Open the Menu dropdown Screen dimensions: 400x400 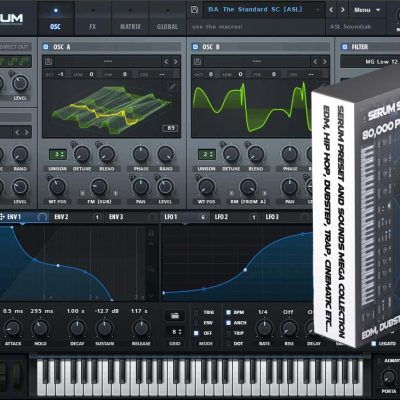point(367,10)
